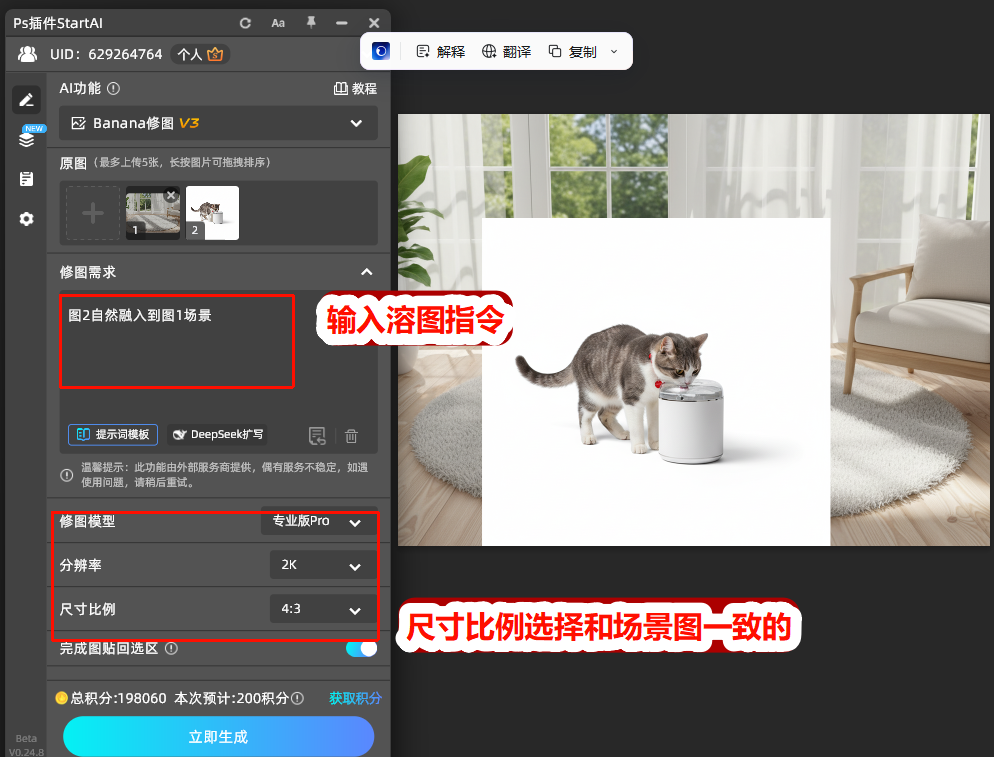The width and height of the screenshot is (994, 757).
Task: Collapse the 修图需求 section
Action: pos(366,272)
